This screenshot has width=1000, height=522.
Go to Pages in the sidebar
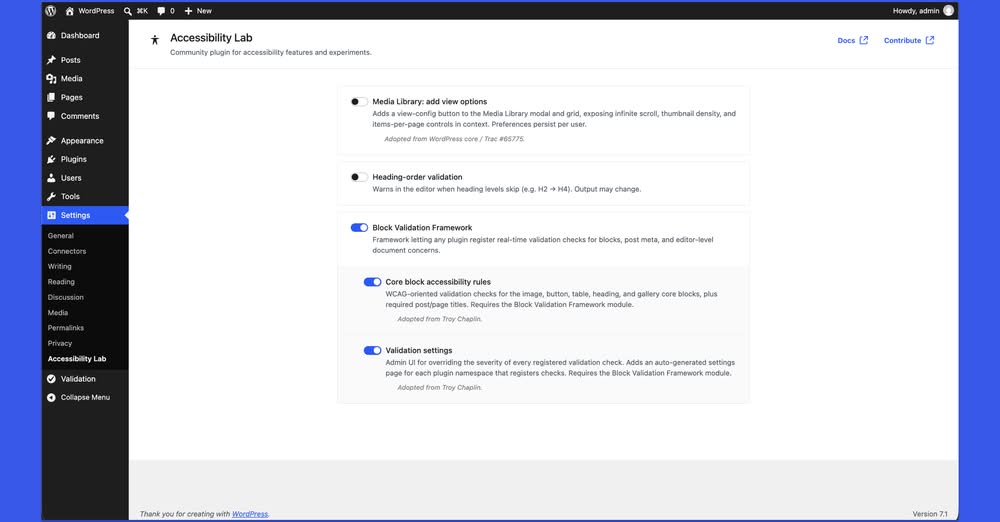coord(85,98)
